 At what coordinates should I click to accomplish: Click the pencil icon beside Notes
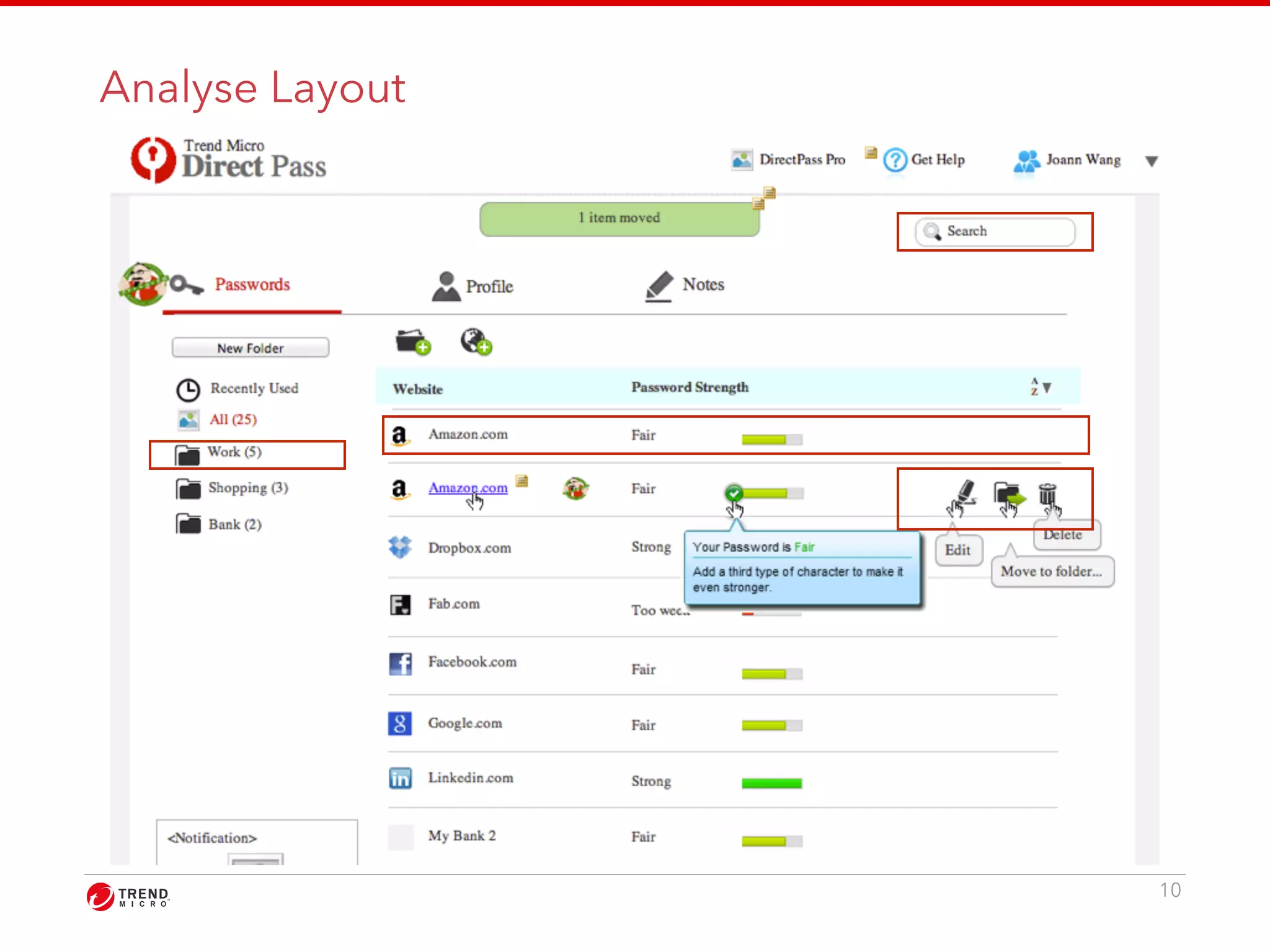point(659,286)
